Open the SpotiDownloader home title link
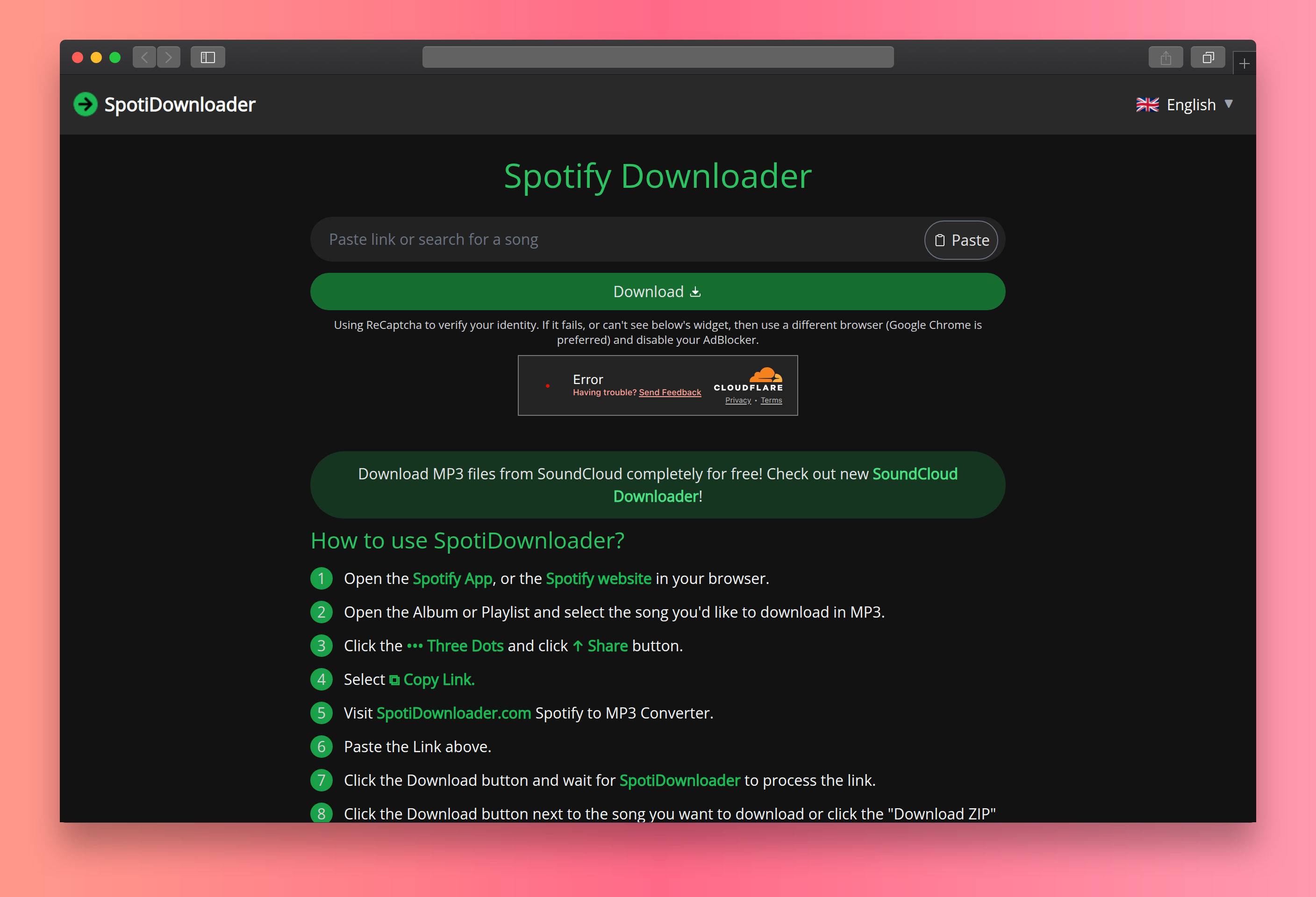1316x897 pixels. [179, 105]
